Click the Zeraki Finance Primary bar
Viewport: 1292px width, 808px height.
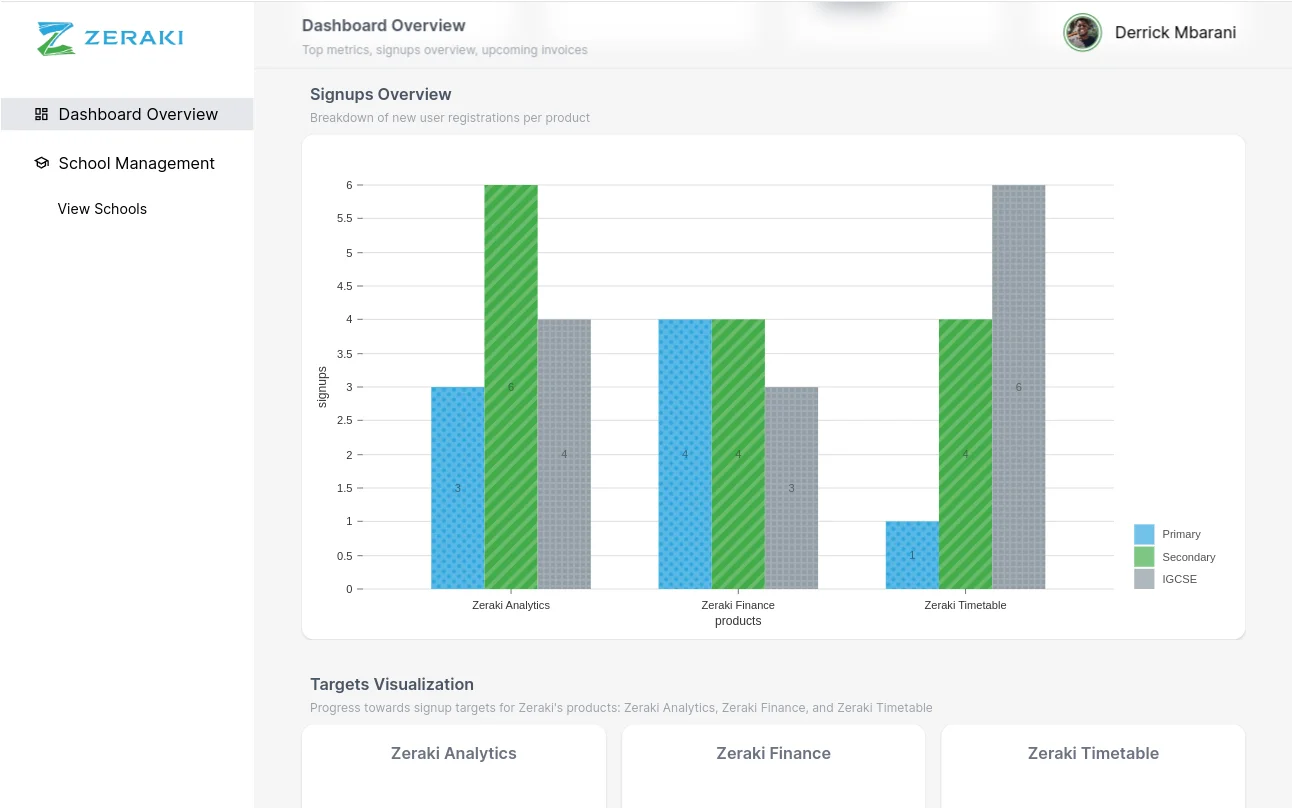[685, 454]
